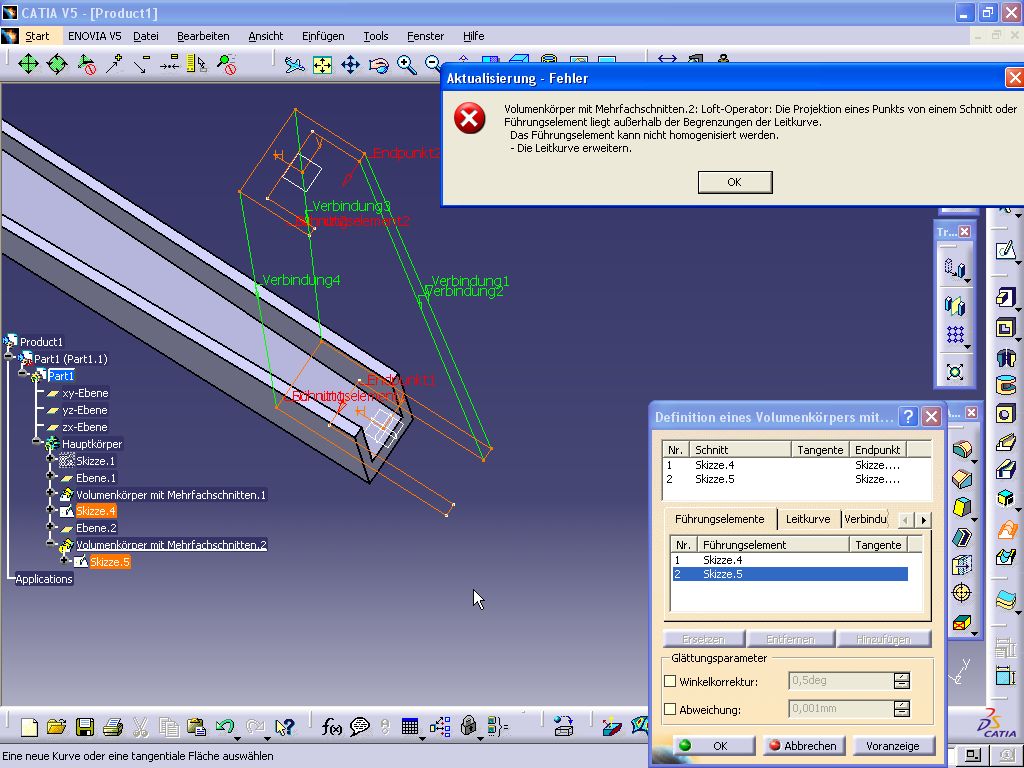
Task: Enable the Abweichung checkbox
Action: tap(670, 709)
